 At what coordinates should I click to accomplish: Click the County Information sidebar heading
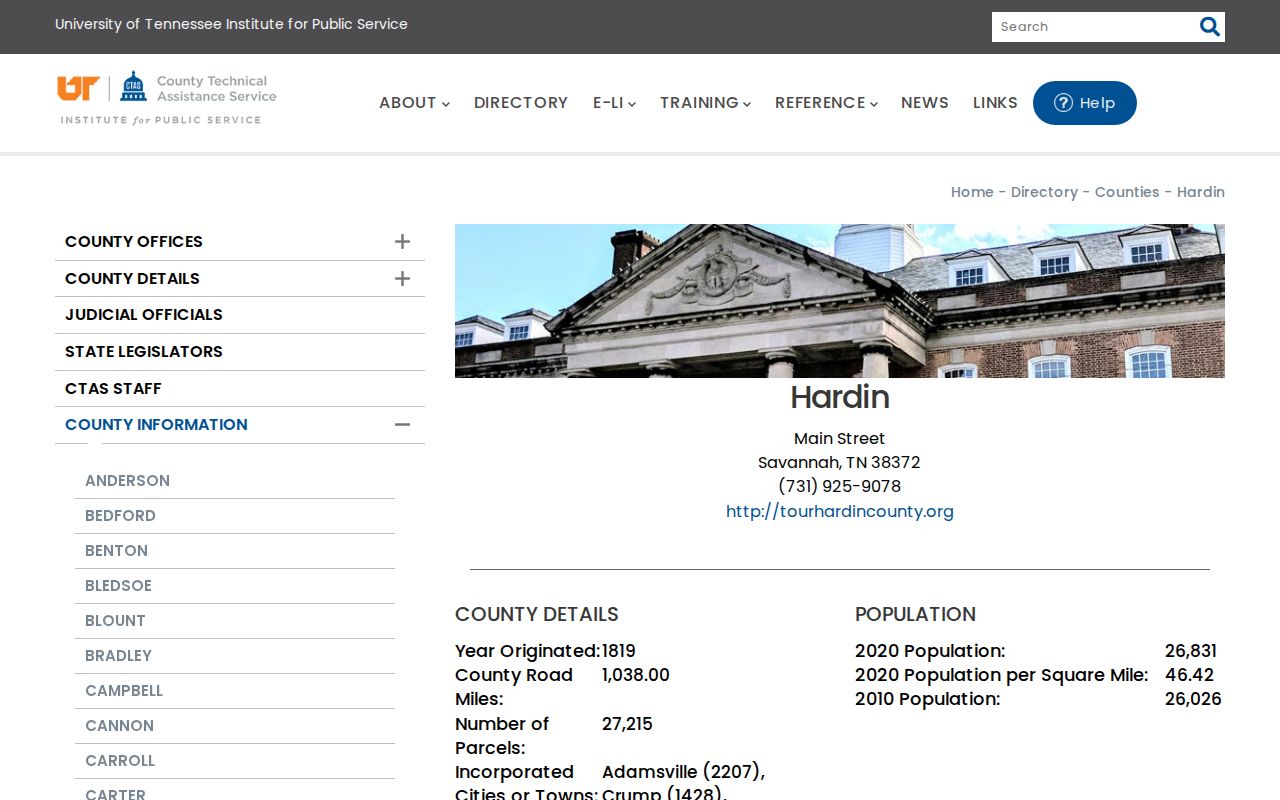coord(156,424)
